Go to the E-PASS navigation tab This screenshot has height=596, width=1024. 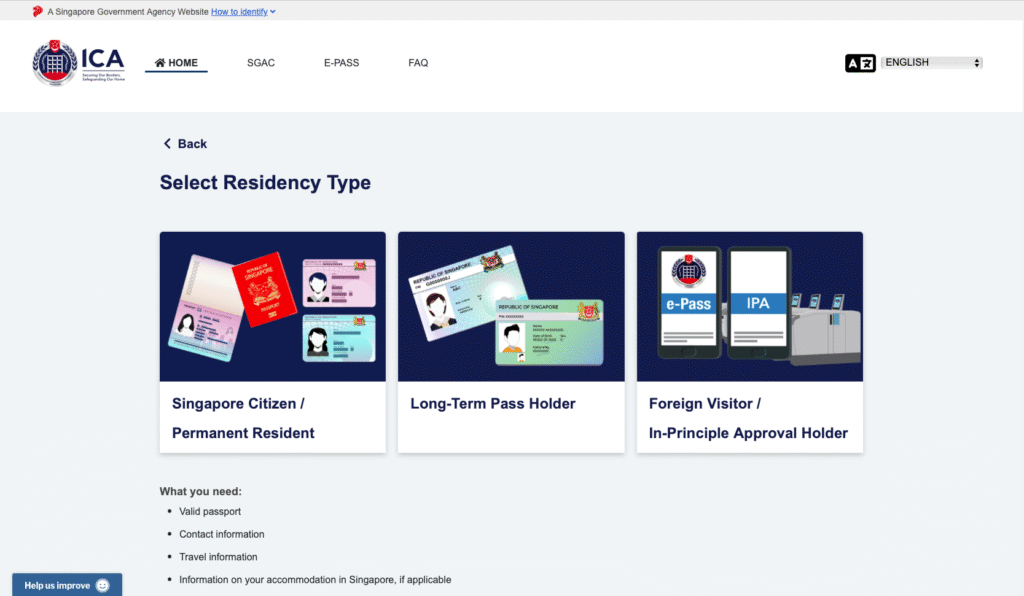341,63
